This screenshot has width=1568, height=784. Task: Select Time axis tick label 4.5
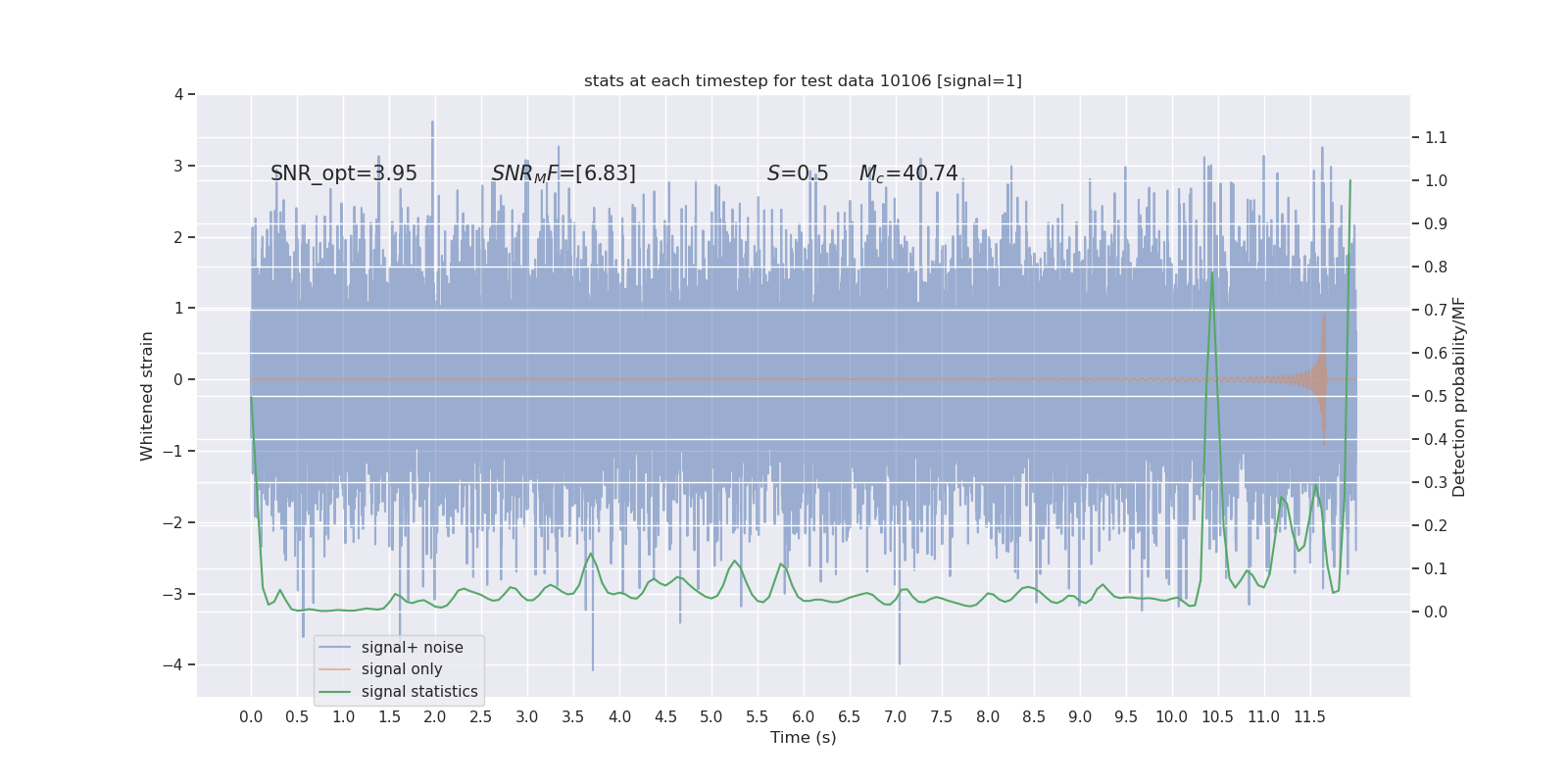click(665, 716)
